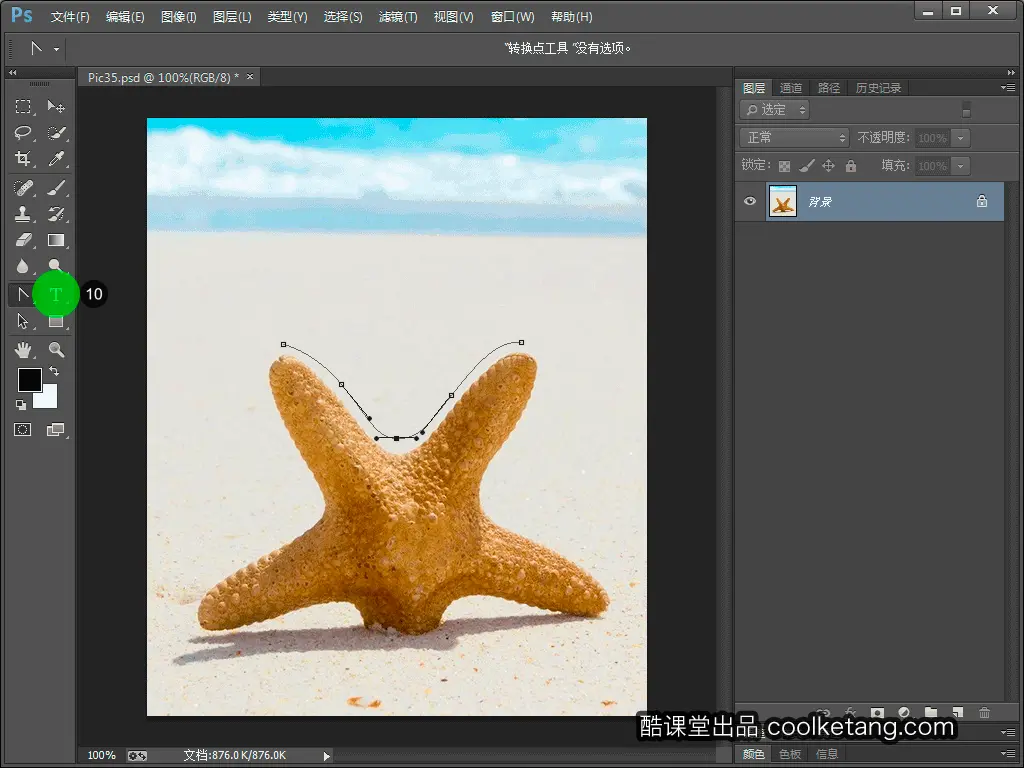This screenshot has width=1024, height=768.
Task: Close the Pic35.psd document tab
Action: 249,77
